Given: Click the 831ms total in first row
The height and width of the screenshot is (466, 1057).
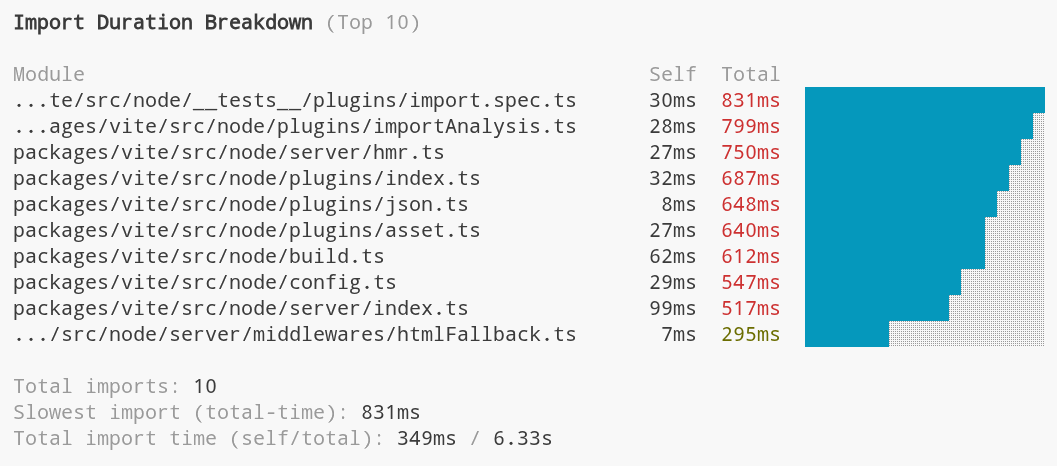Looking at the screenshot, I should pyautogui.click(x=751, y=100).
